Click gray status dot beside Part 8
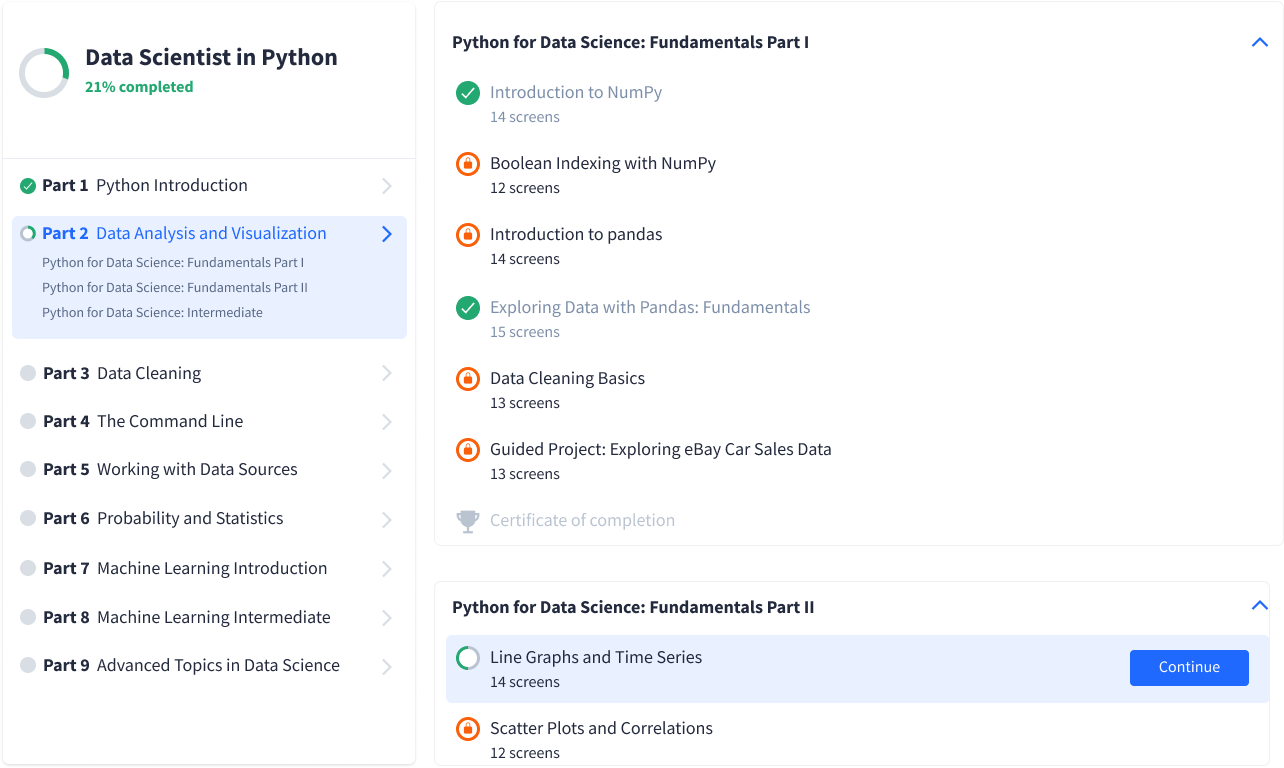 pos(28,617)
